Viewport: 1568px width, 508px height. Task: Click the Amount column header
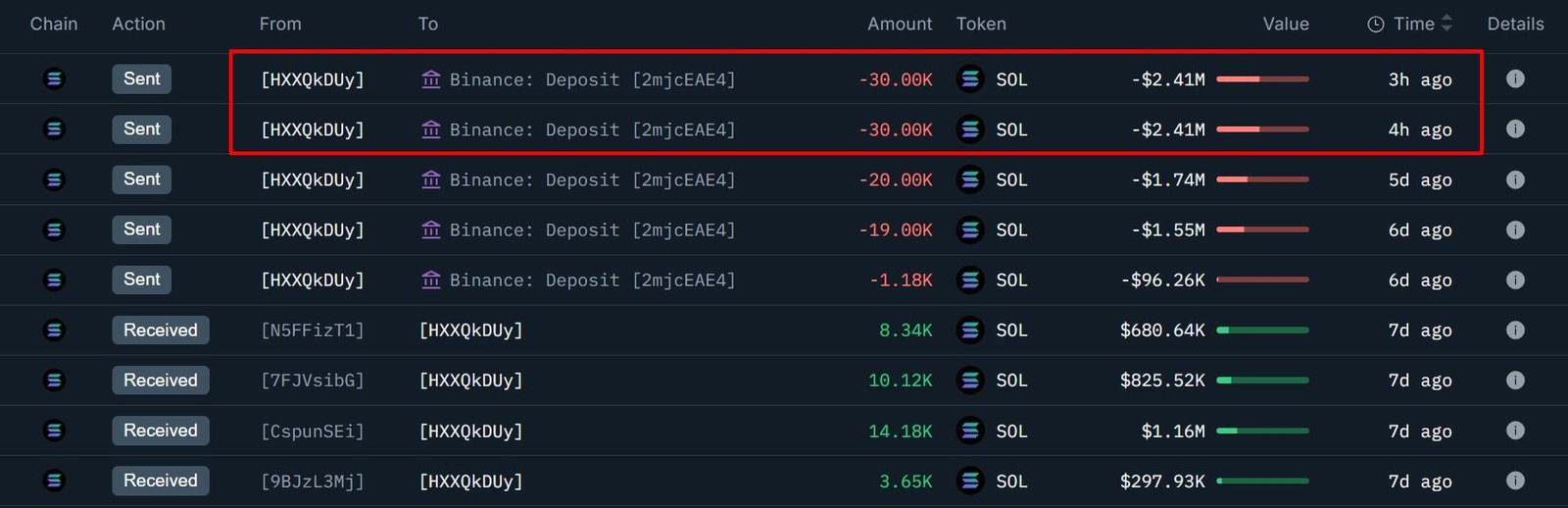coord(899,24)
